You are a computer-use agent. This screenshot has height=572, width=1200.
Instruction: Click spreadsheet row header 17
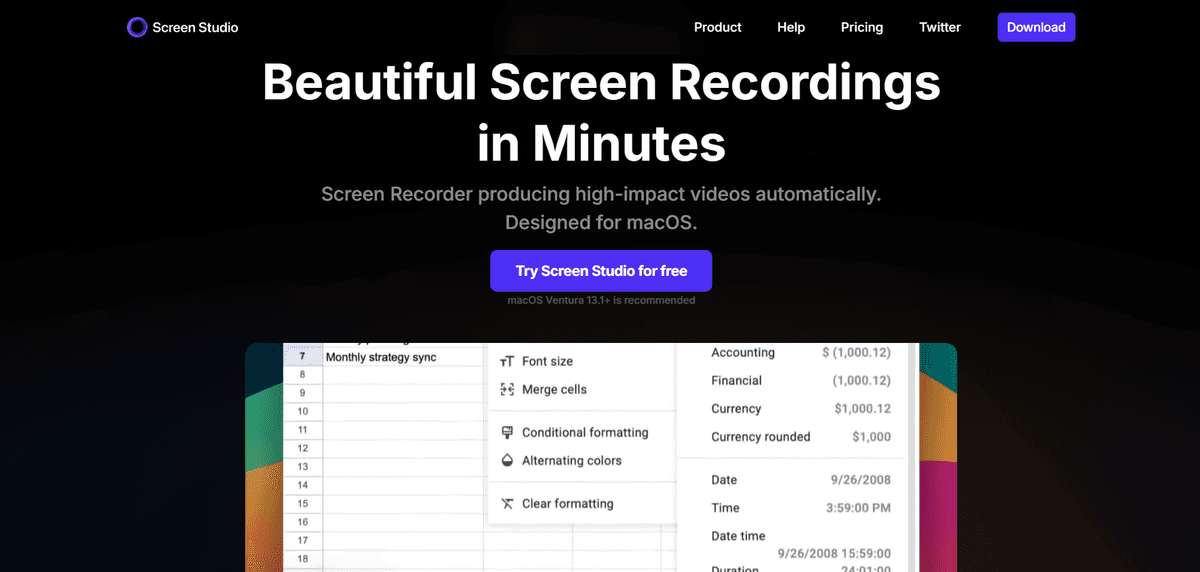click(303, 540)
